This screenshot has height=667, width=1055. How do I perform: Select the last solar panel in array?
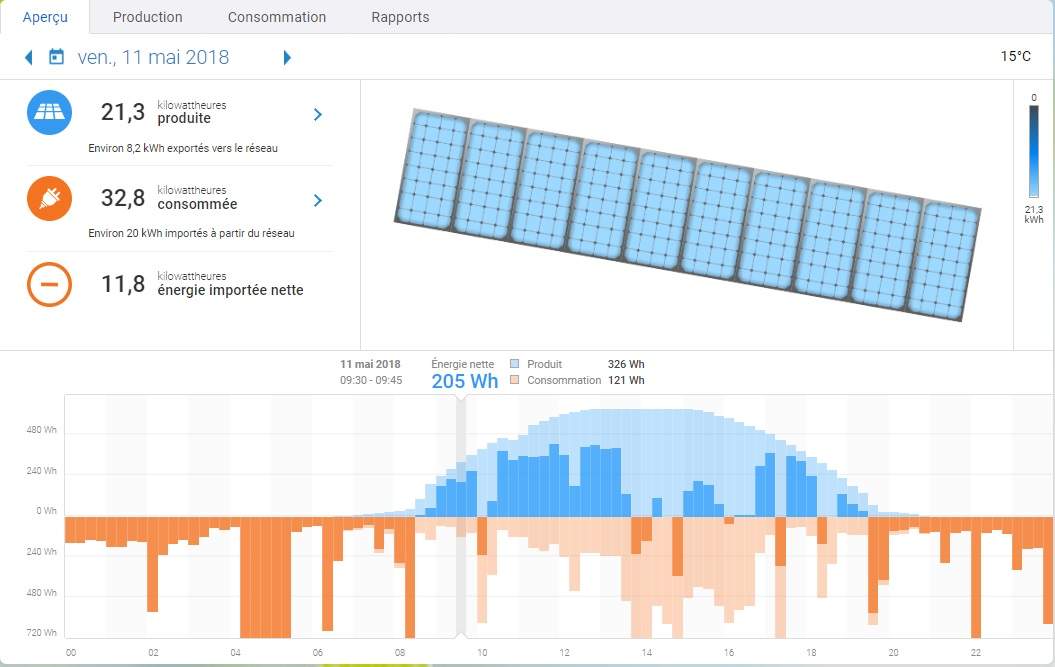pos(948,260)
